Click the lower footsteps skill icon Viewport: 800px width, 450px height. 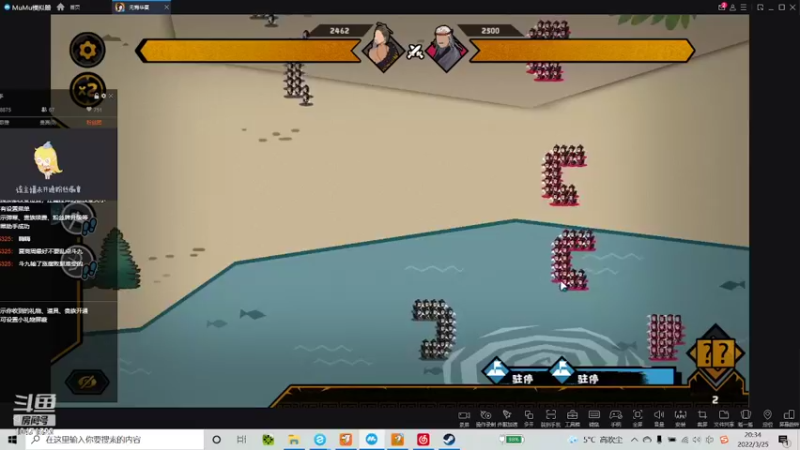78,263
